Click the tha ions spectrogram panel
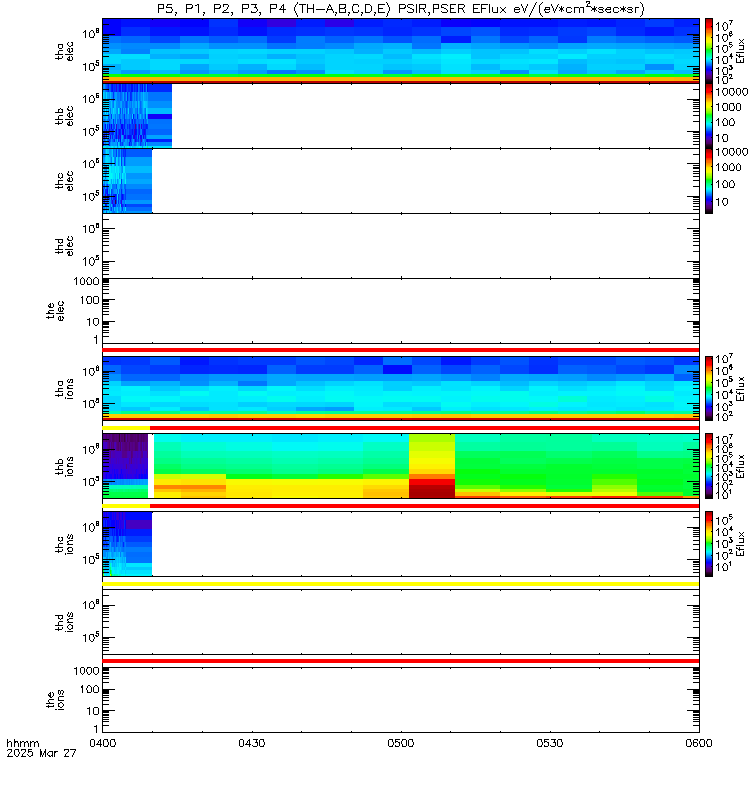 401,389
